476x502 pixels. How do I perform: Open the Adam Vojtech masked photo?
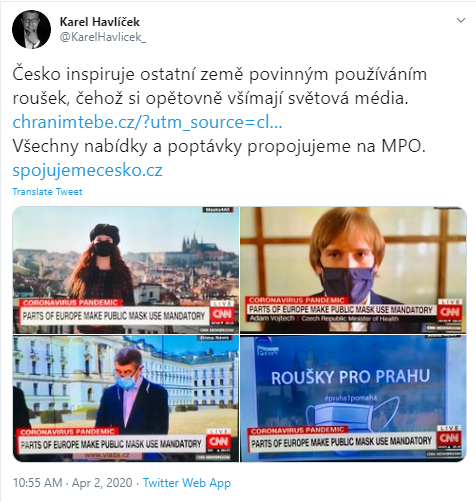(x=353, y=270)
